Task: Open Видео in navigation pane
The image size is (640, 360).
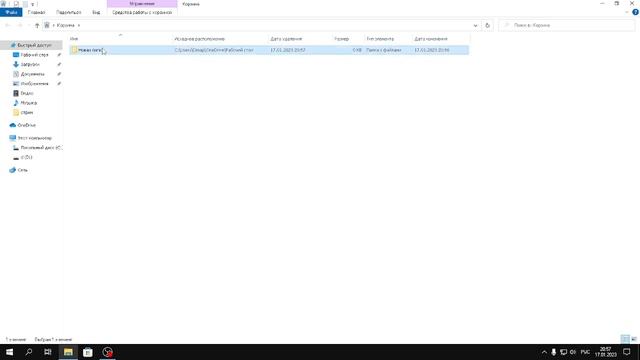Action: click(27, 93)
